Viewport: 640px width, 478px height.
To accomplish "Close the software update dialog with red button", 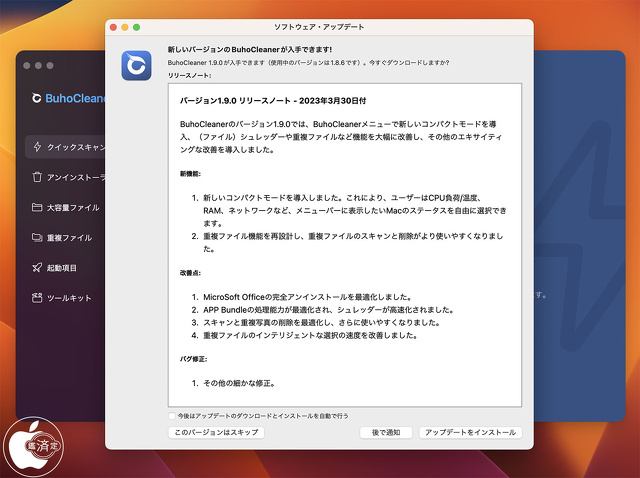I will 113,26.
